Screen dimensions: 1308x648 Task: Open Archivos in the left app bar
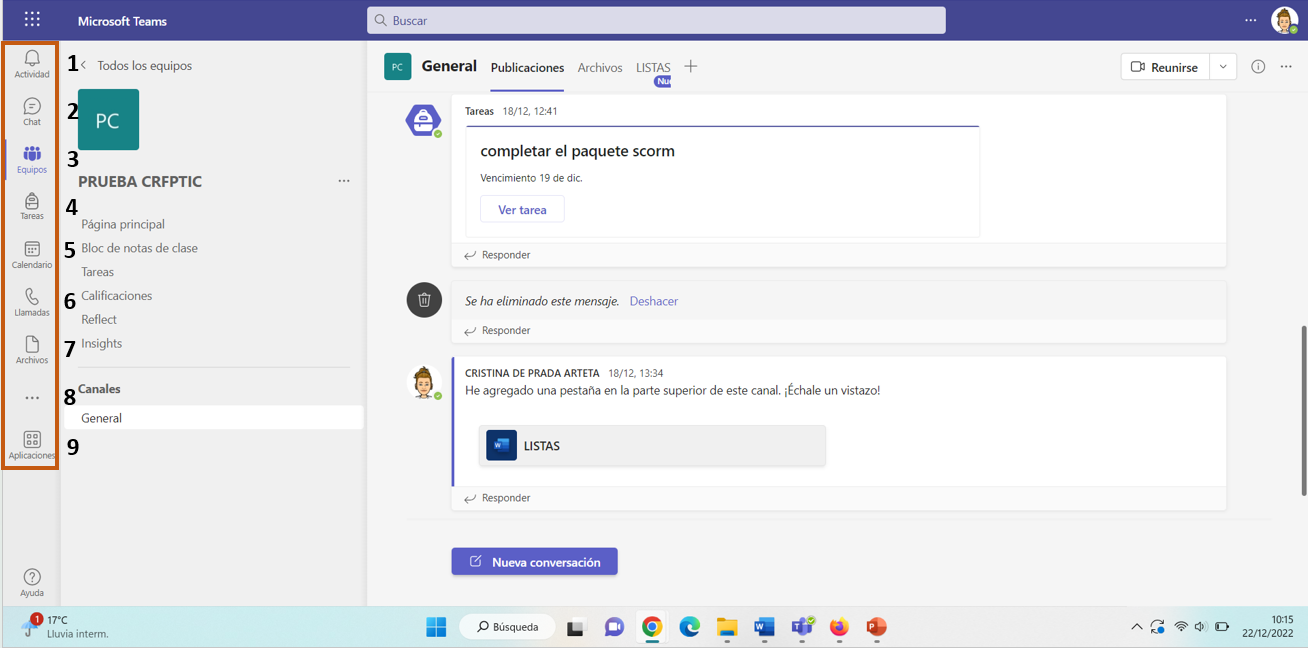32,350
